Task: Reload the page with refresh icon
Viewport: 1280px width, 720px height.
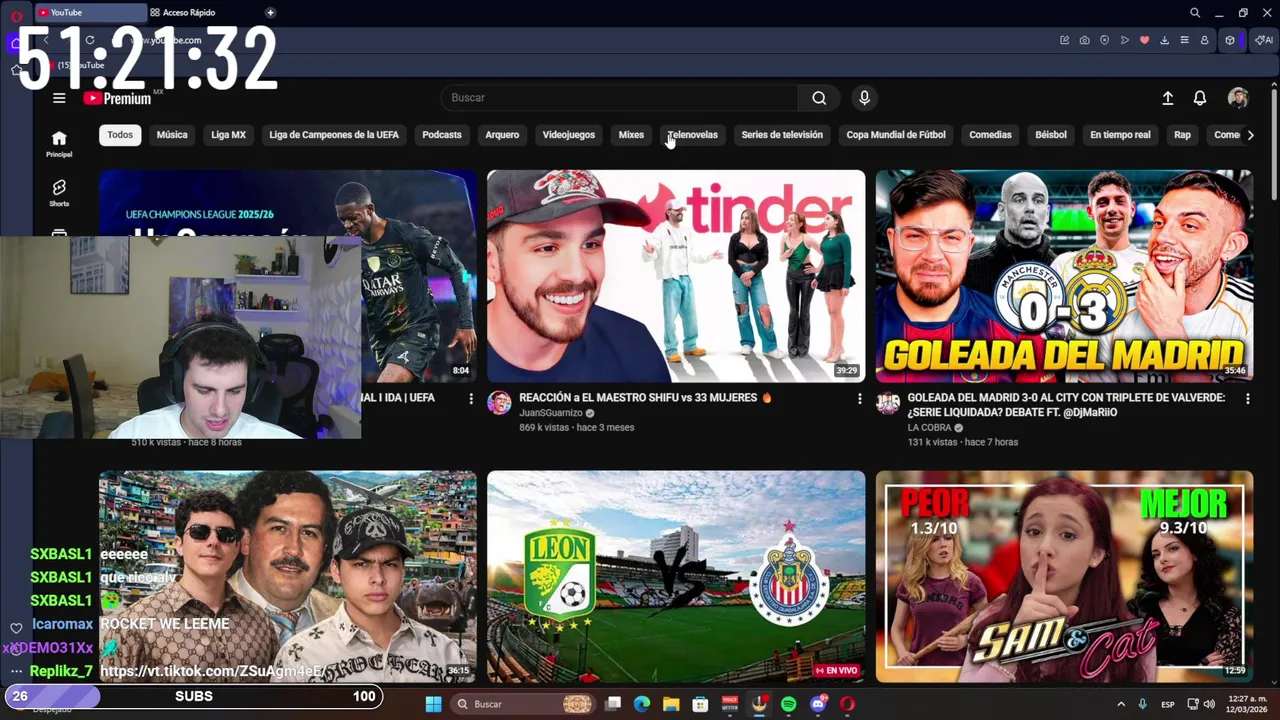Action: [x=90, y=40]
